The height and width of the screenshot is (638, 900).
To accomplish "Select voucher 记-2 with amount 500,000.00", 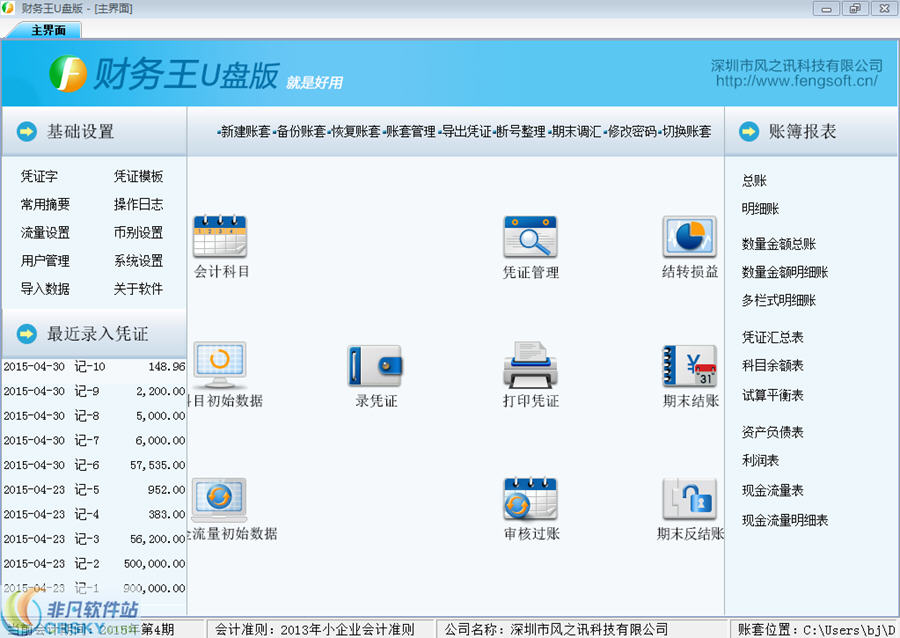I will 94,563.
